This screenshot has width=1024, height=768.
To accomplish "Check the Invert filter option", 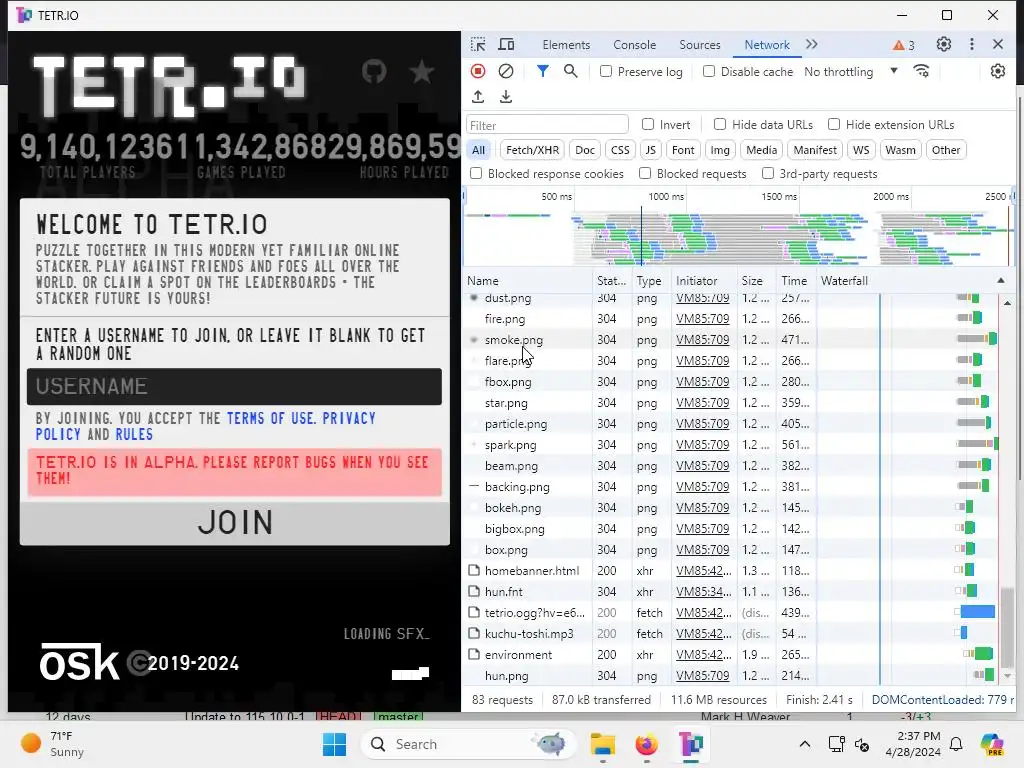I will point(648,124).
